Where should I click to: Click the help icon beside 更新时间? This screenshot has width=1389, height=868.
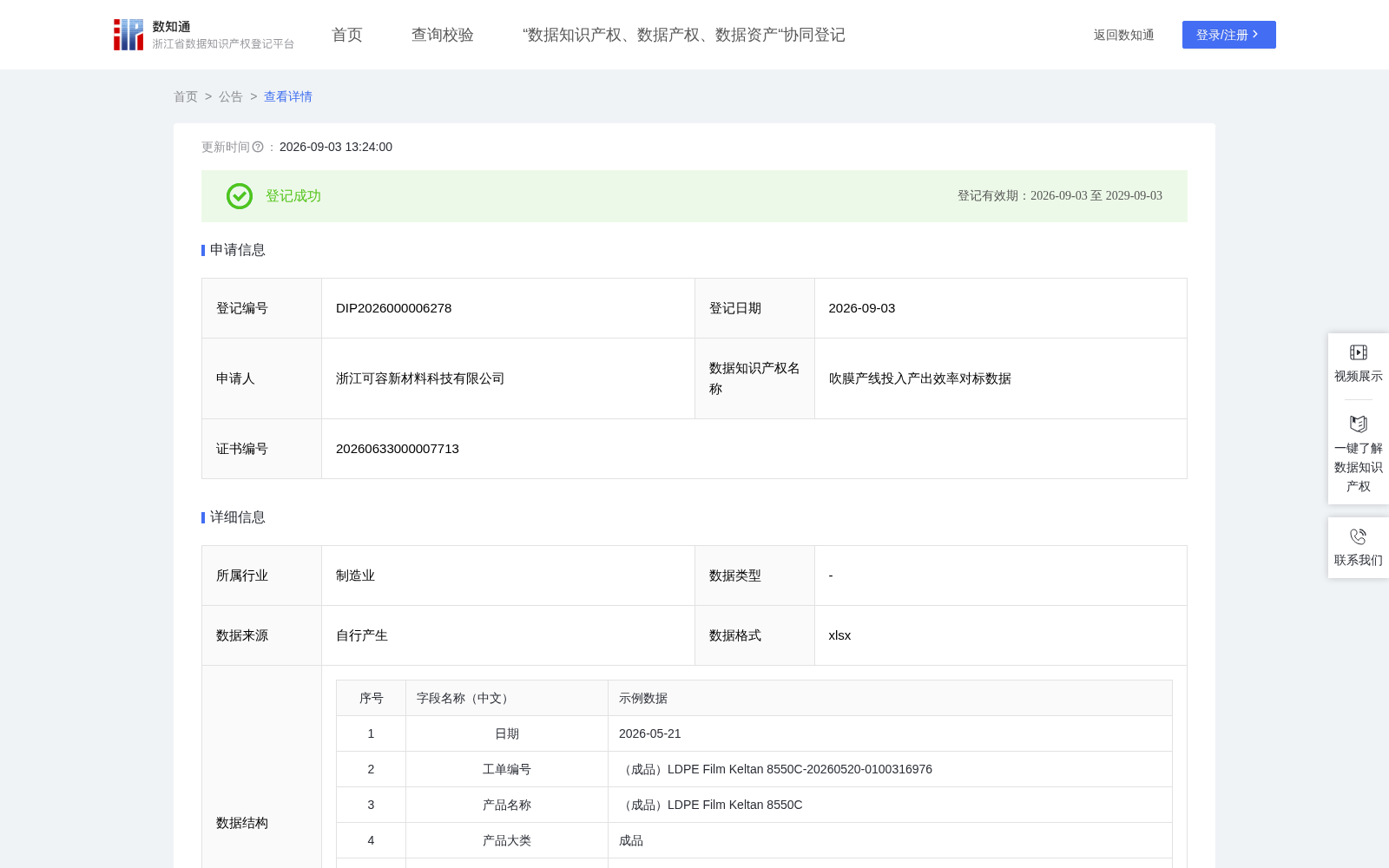(258, 148)
